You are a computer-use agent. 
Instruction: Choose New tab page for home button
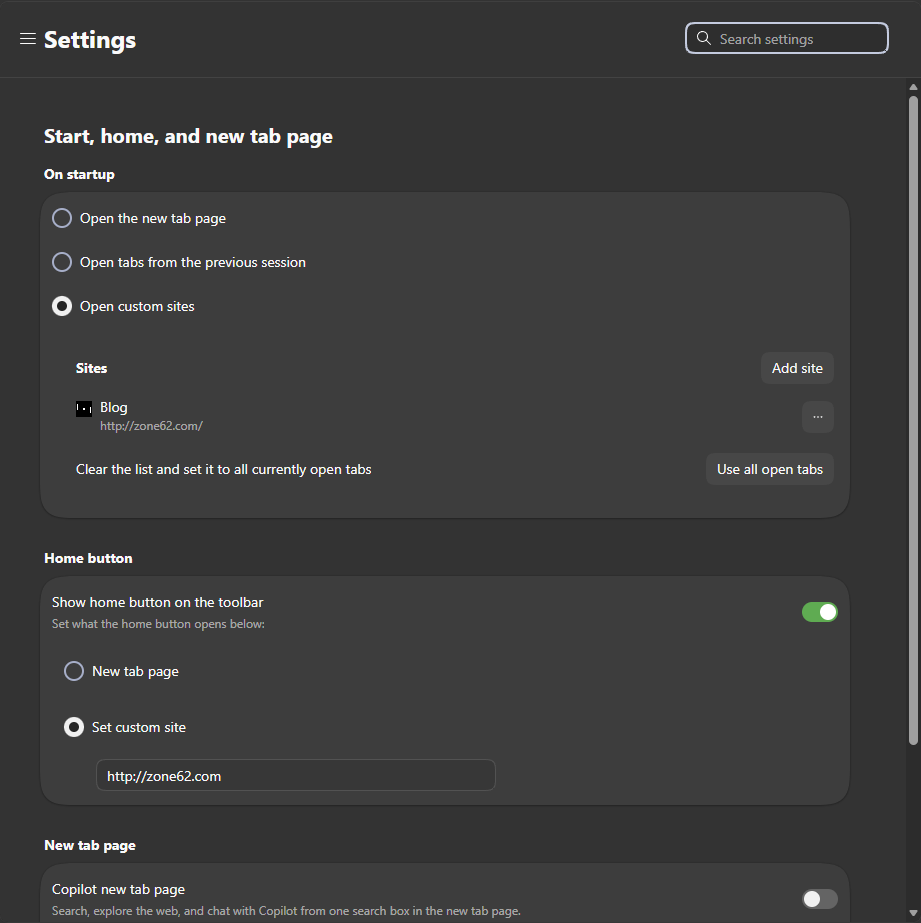(x=74, y=671)
